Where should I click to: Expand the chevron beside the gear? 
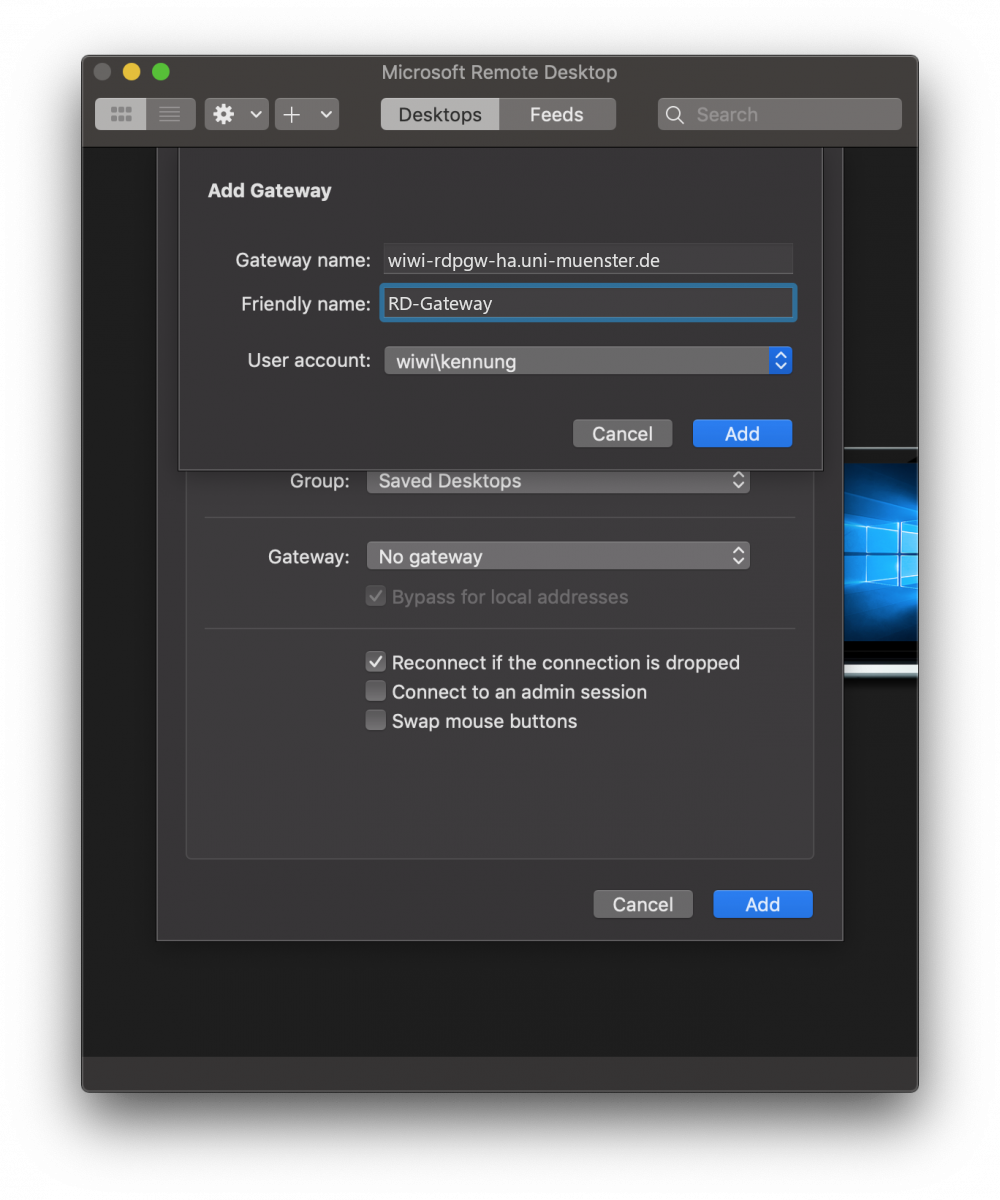[256, 114]
